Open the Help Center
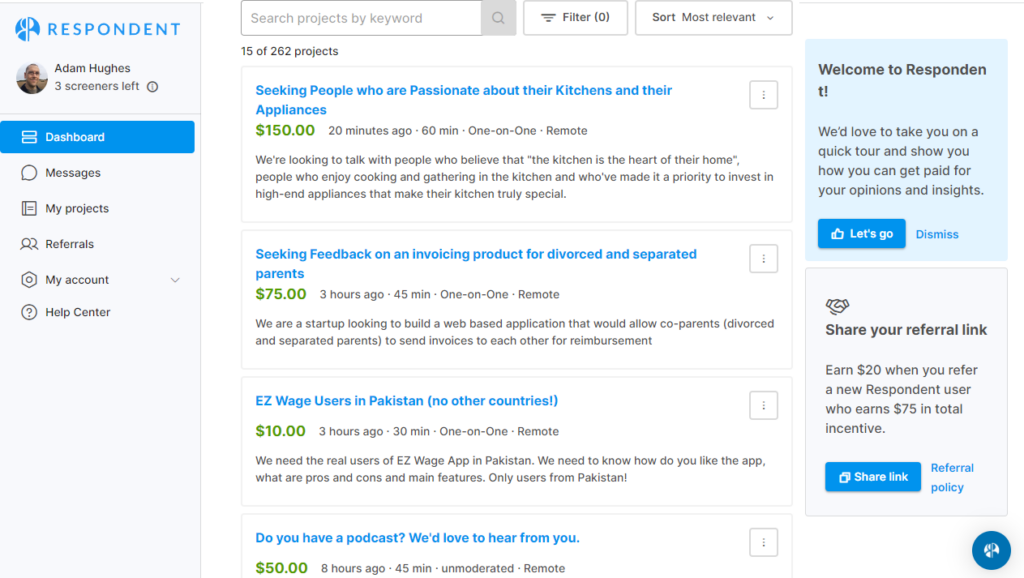This screenshot has height=578, width=1024. pyautogui.click(x=77, y=312)
